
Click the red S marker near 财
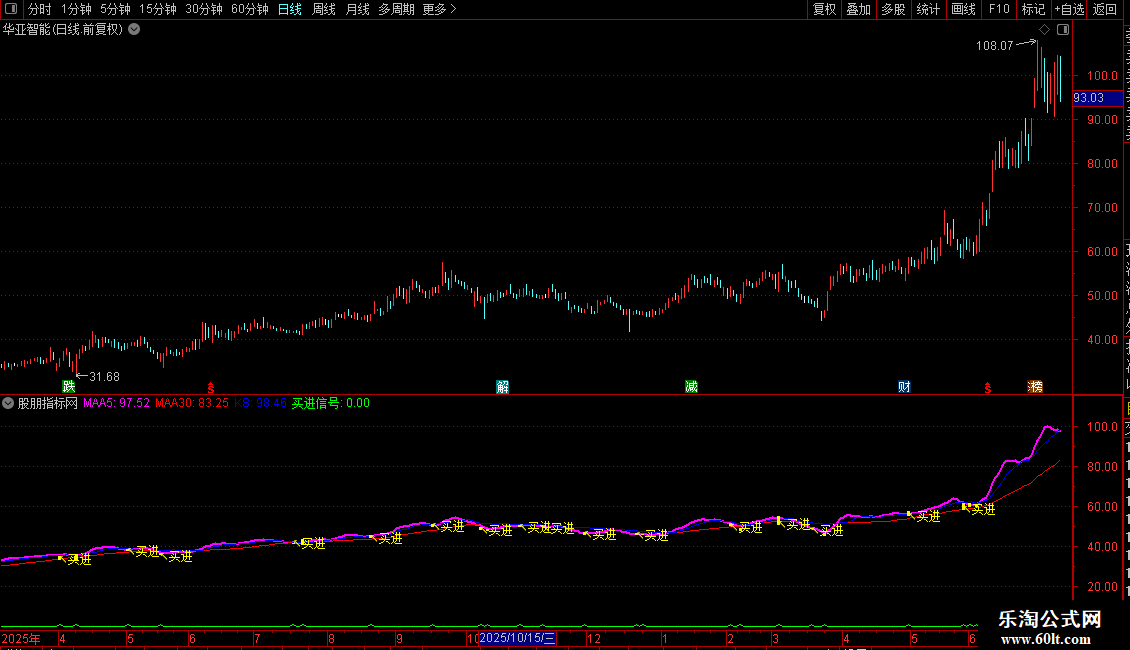click(x=987, y=388)
